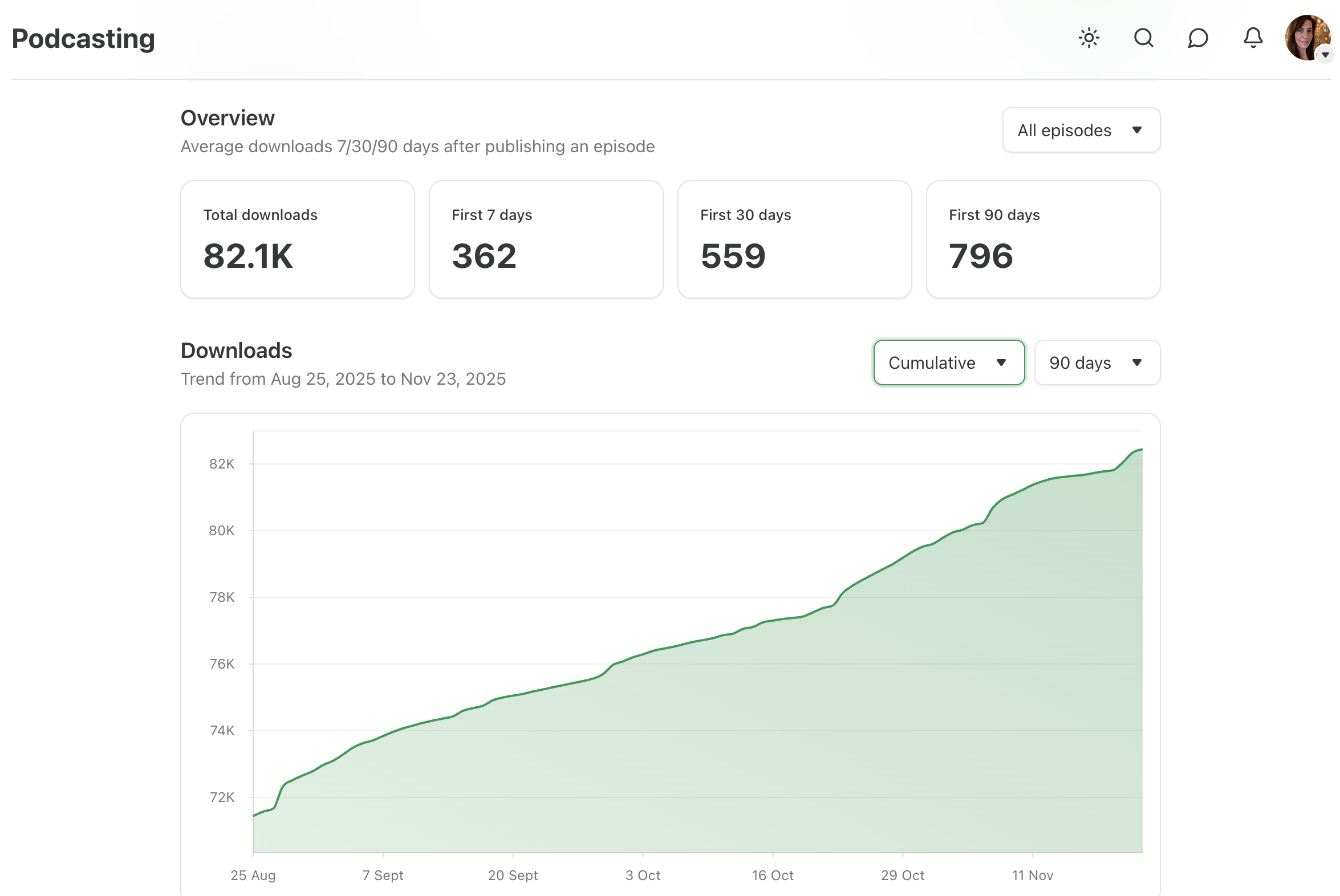The width and height of the screenshot is (1340, 896).
Task: Open the notifications bell icon
Action: [x=1253, y=38]
